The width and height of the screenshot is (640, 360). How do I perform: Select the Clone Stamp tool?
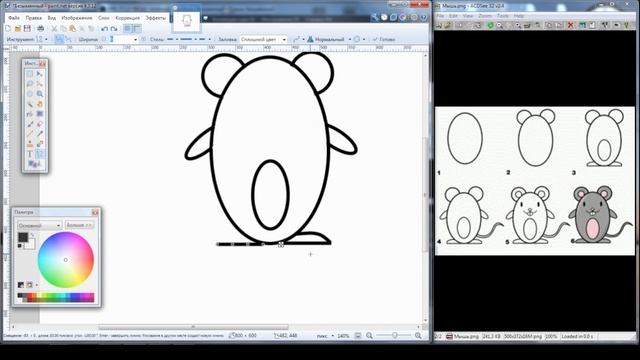(x=30, y=144)
